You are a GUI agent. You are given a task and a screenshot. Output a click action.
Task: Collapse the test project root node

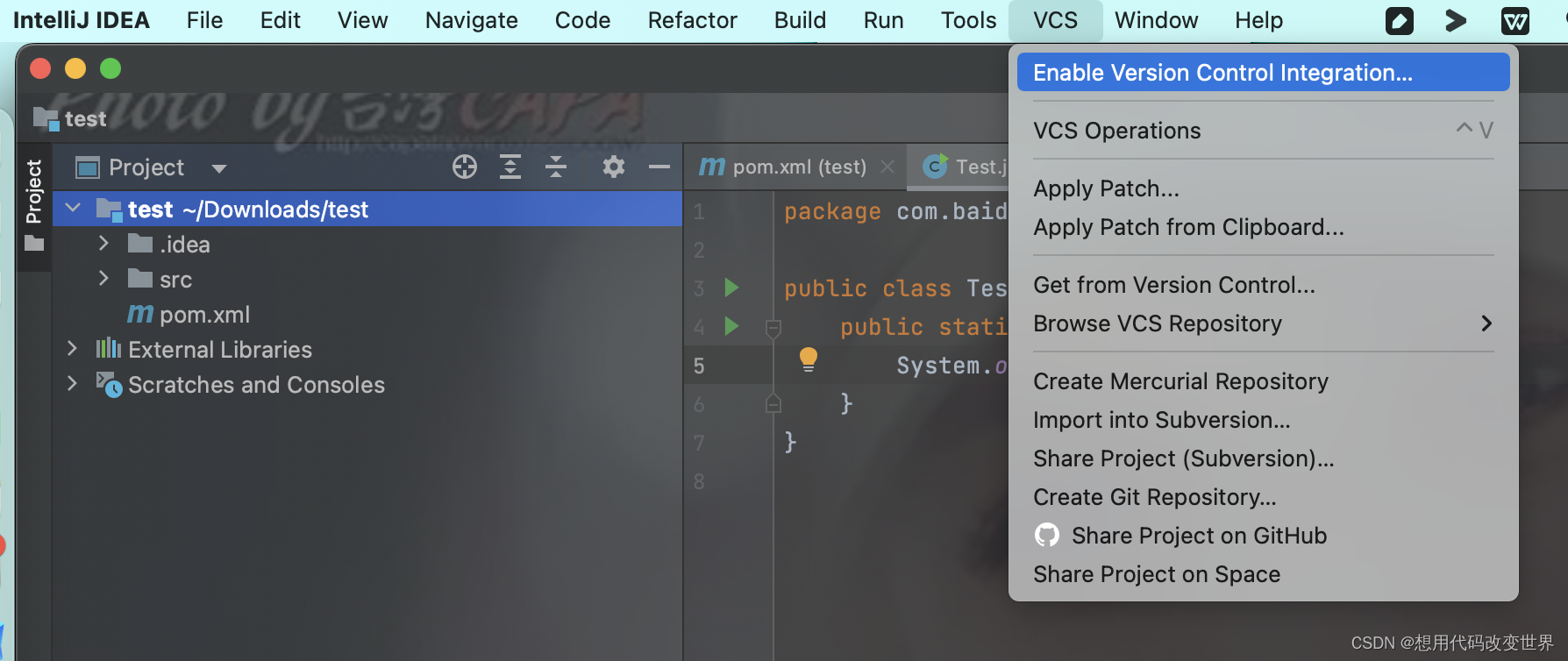(74, 209)
